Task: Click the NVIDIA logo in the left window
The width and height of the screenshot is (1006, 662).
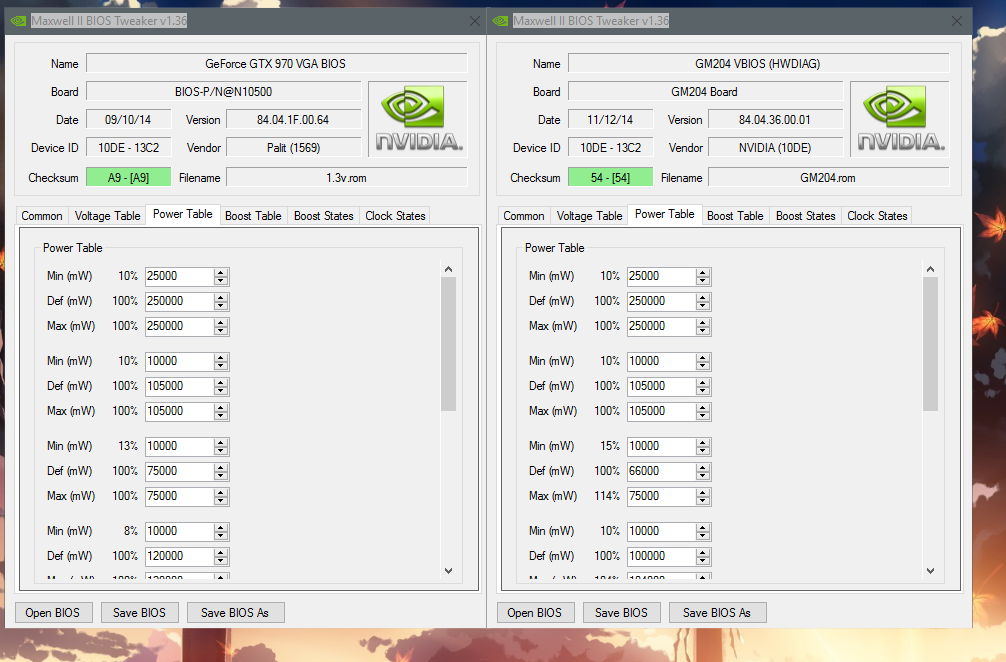Action: 418,119
